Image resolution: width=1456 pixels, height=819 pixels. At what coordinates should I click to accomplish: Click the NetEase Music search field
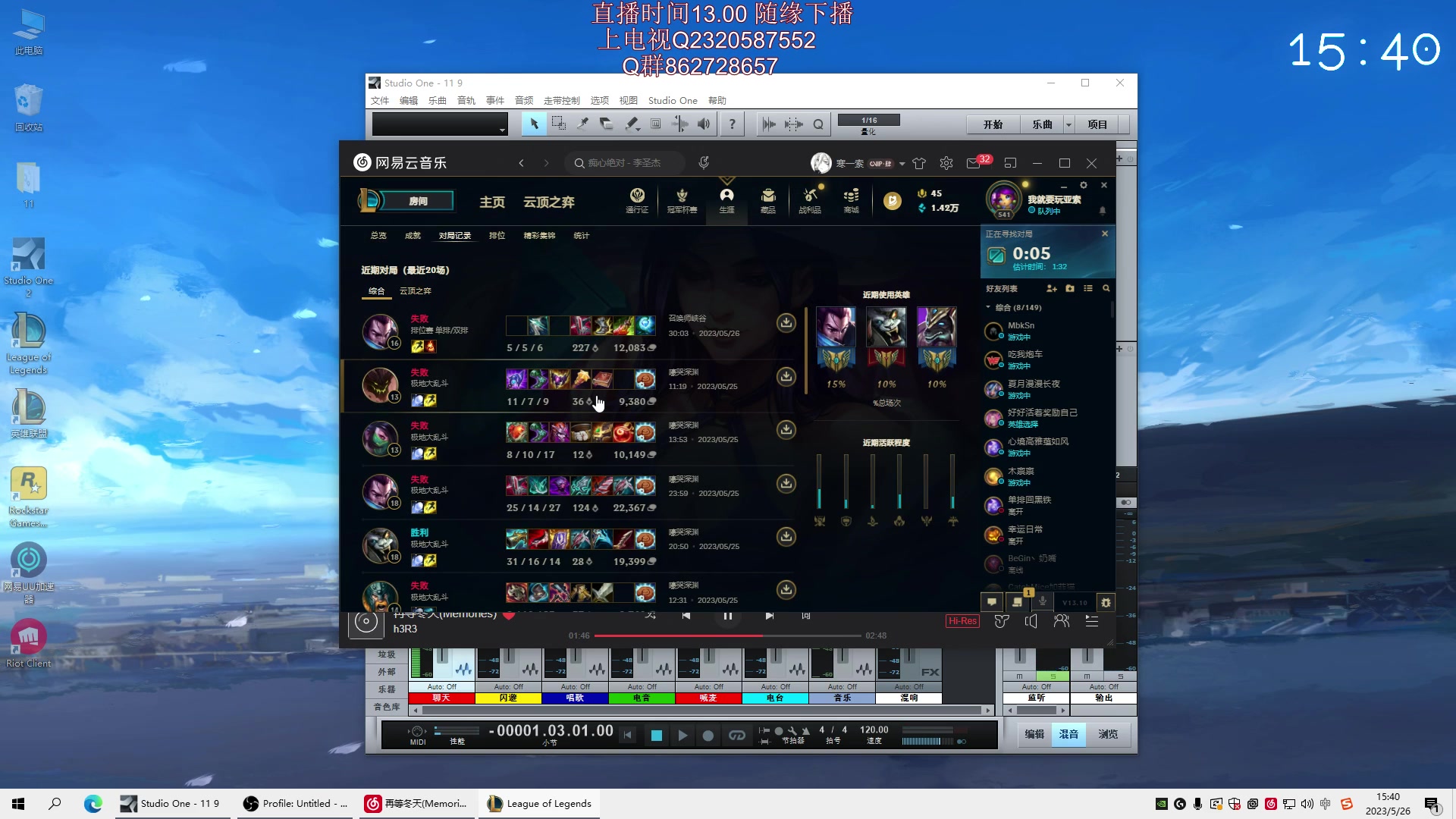click(625, 163)
